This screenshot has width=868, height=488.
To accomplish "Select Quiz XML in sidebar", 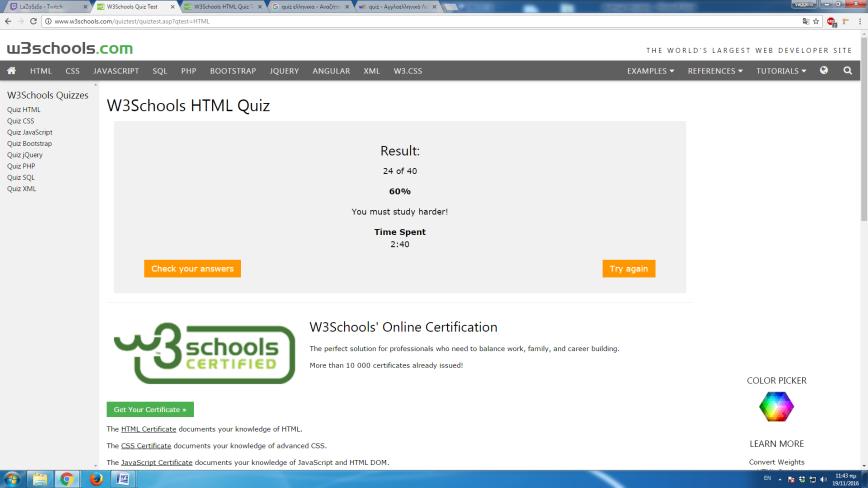I will pos(22,189).
